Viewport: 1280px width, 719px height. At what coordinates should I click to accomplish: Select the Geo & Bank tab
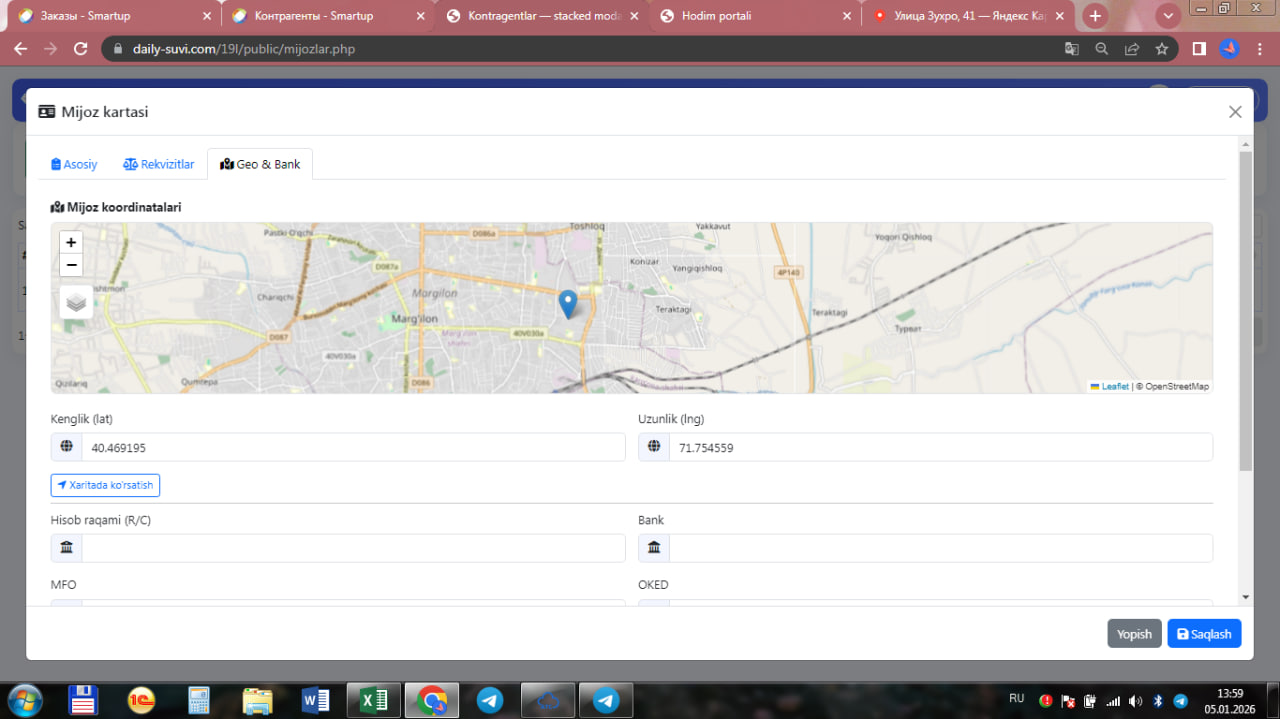260,164
